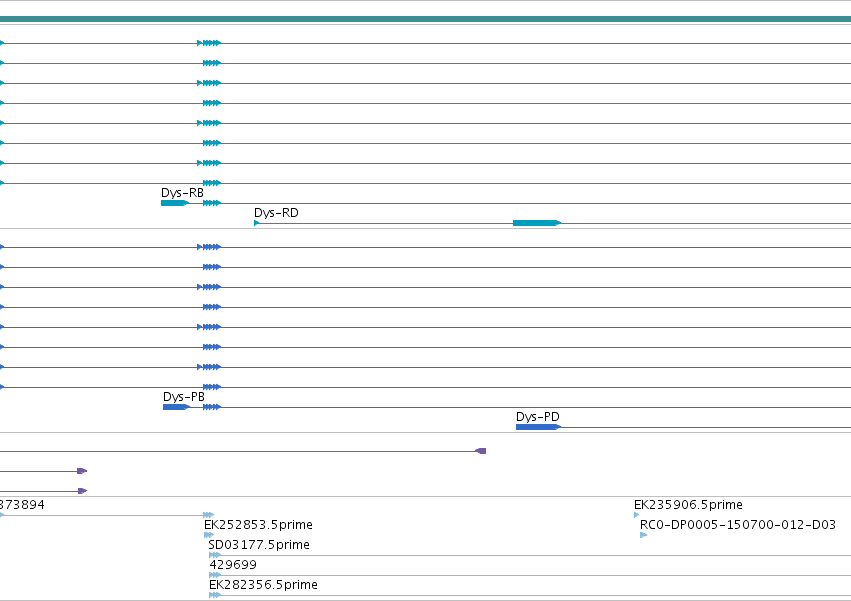This screenshot has width=851, height=601.
Task: Select the Dys-PD transcript label
Action: 538,417
